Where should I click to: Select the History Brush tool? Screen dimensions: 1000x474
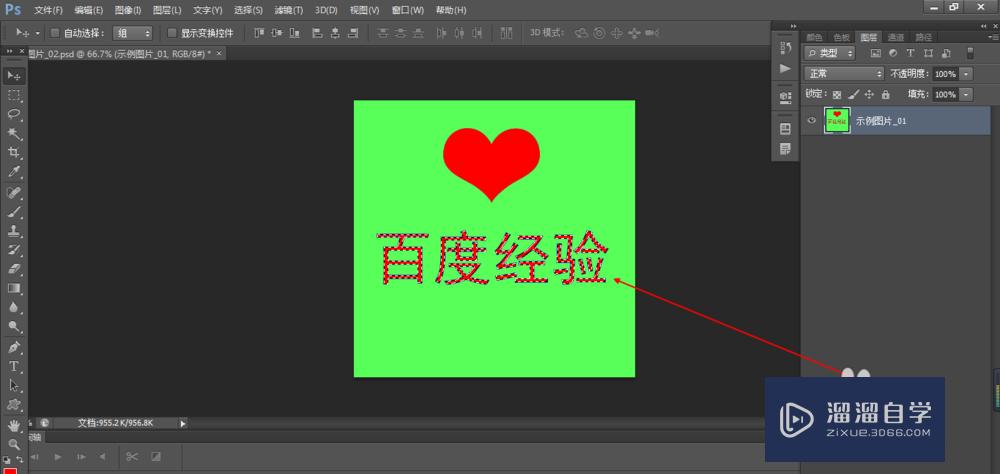pos(13,250)
